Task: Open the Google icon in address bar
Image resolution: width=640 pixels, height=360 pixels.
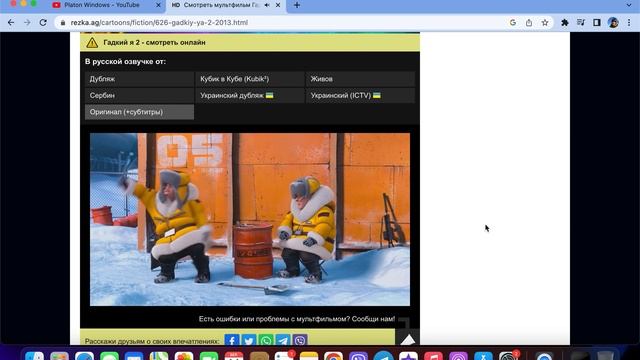Action: 513,23
